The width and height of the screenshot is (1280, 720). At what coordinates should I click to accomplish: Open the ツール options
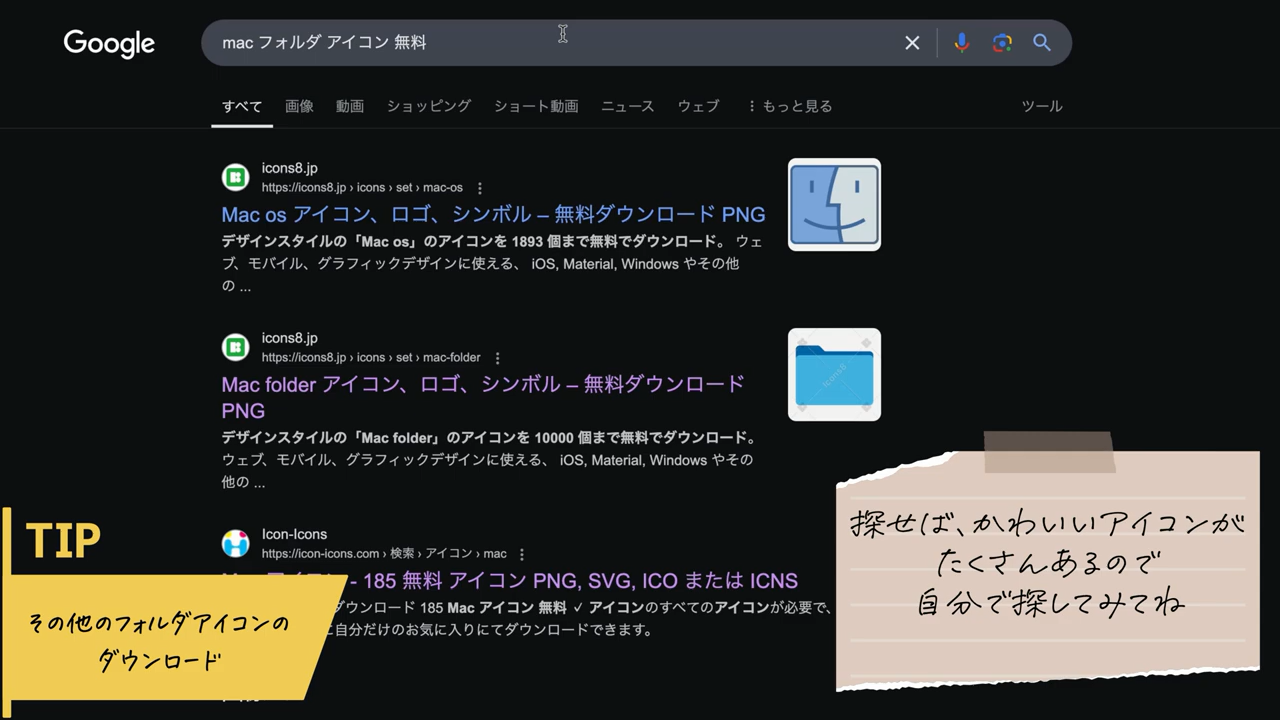1042,106
